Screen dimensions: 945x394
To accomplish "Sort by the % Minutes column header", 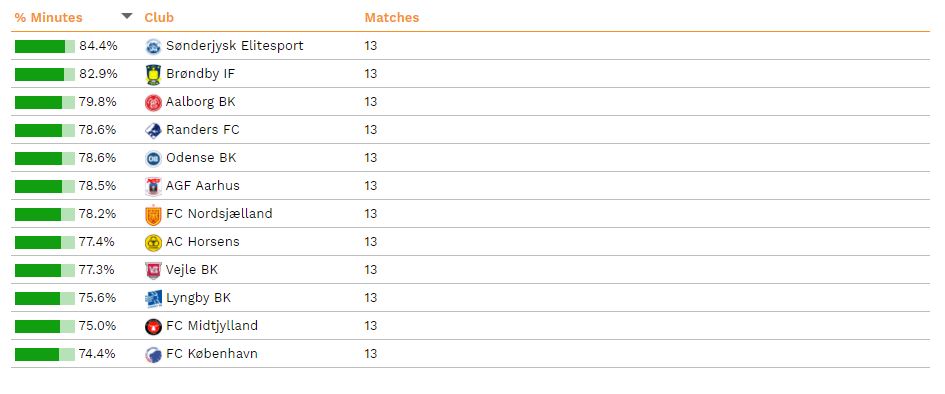I will [48, 17].
